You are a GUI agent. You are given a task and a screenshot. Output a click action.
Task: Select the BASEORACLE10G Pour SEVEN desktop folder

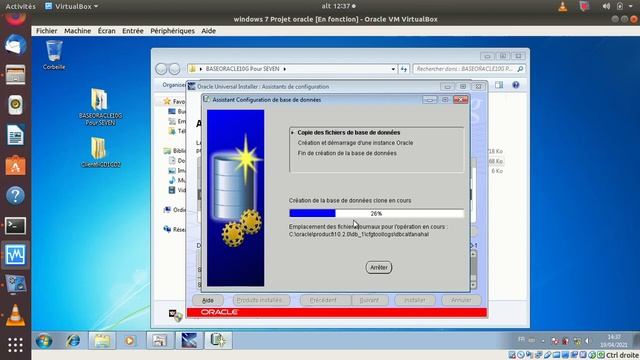pos(100,107)
